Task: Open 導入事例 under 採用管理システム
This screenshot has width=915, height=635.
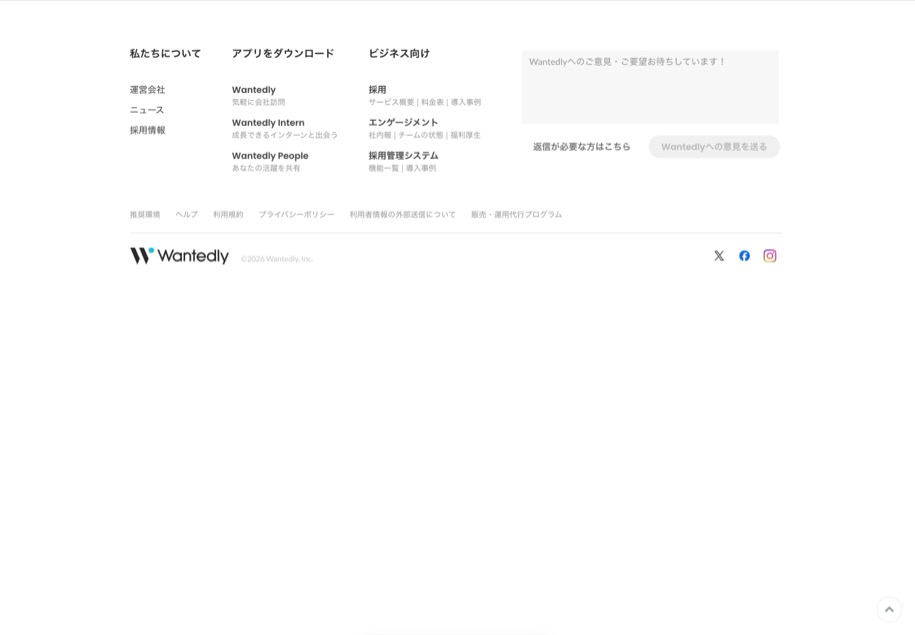Action: coord(421,168)
